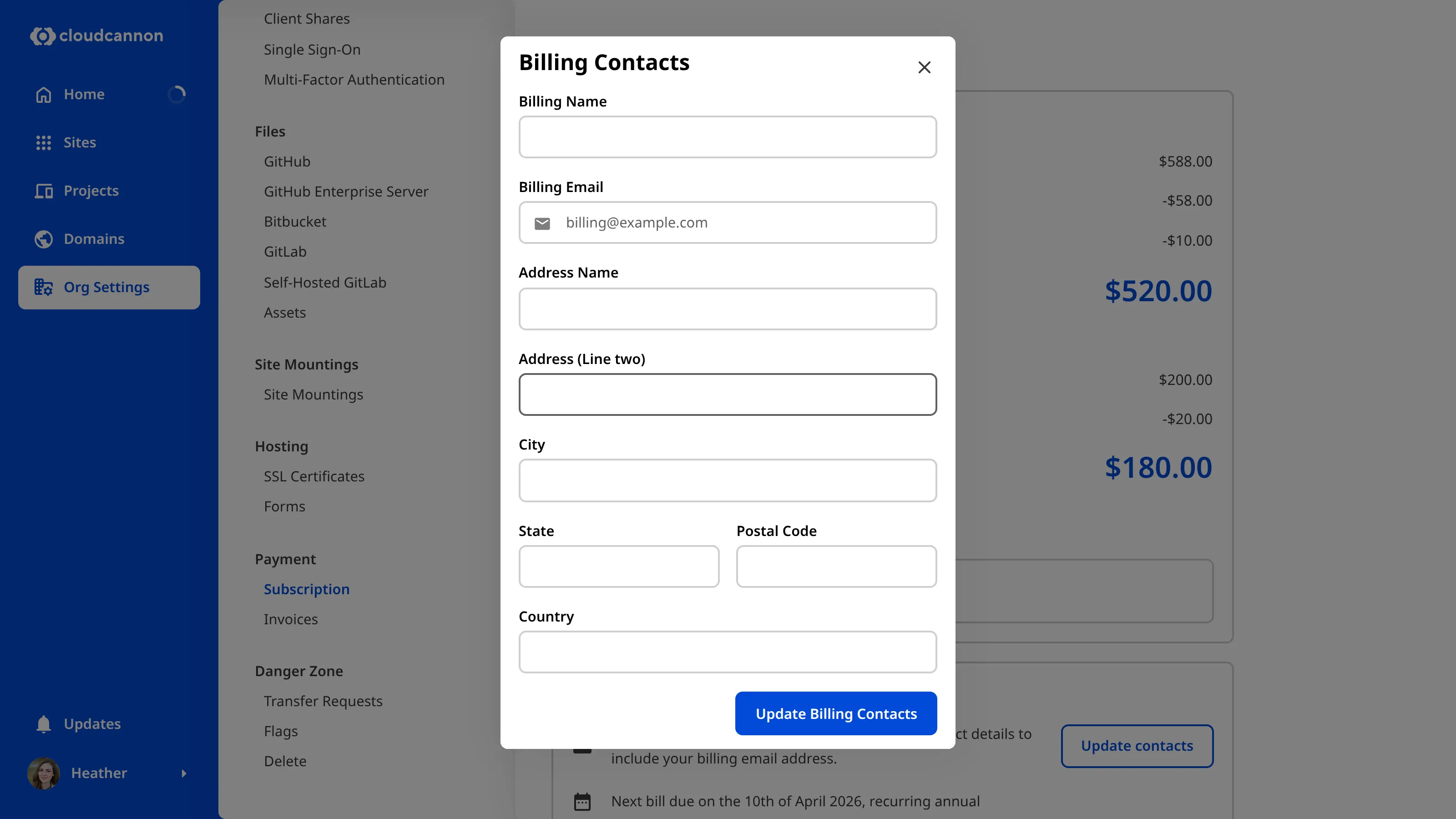Open the Subscription payment page
Viewport: 1456px width, 819px height.
point(306,589)
